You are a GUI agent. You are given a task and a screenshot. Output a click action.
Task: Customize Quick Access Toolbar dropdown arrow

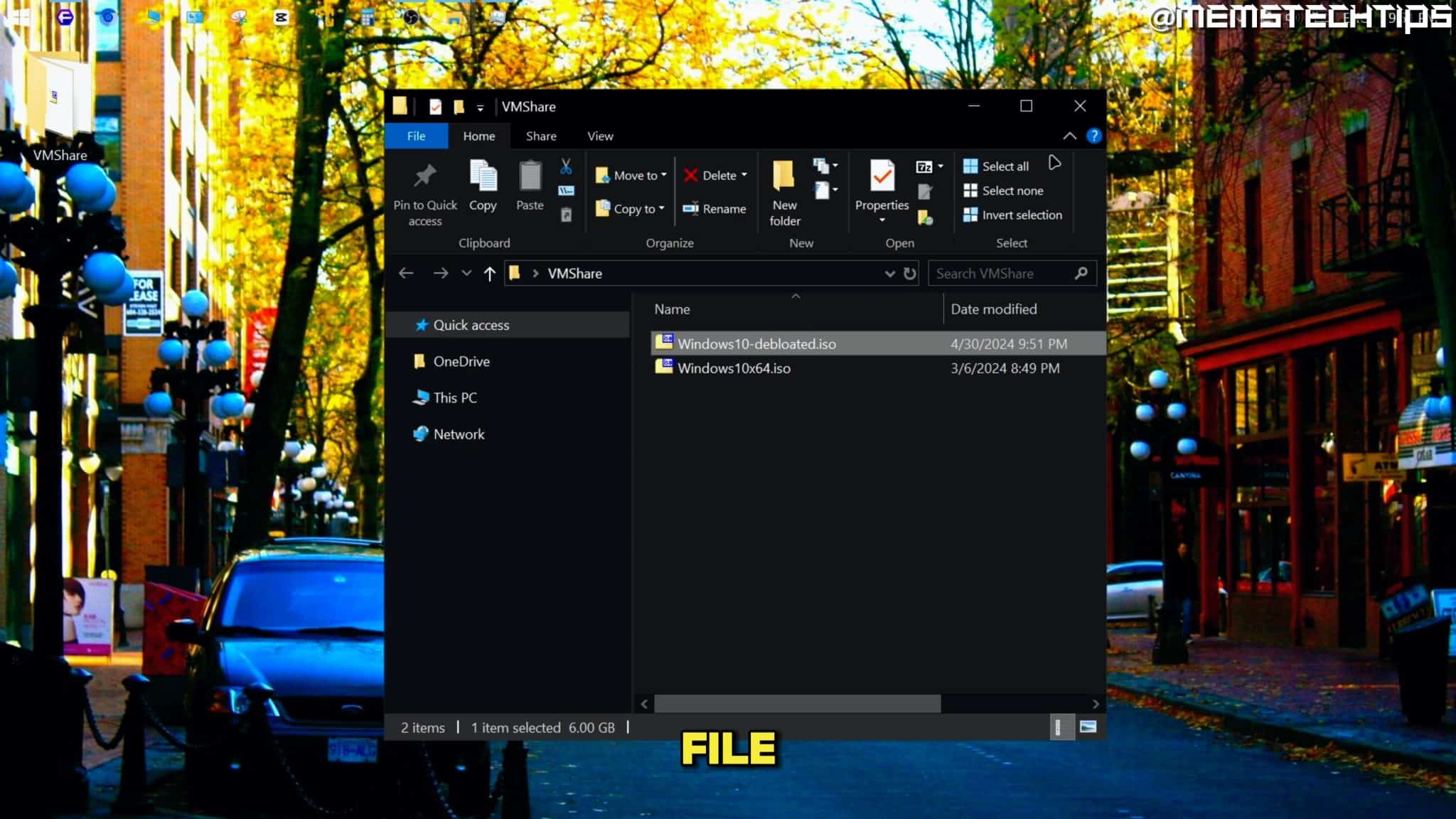(481, 108)
